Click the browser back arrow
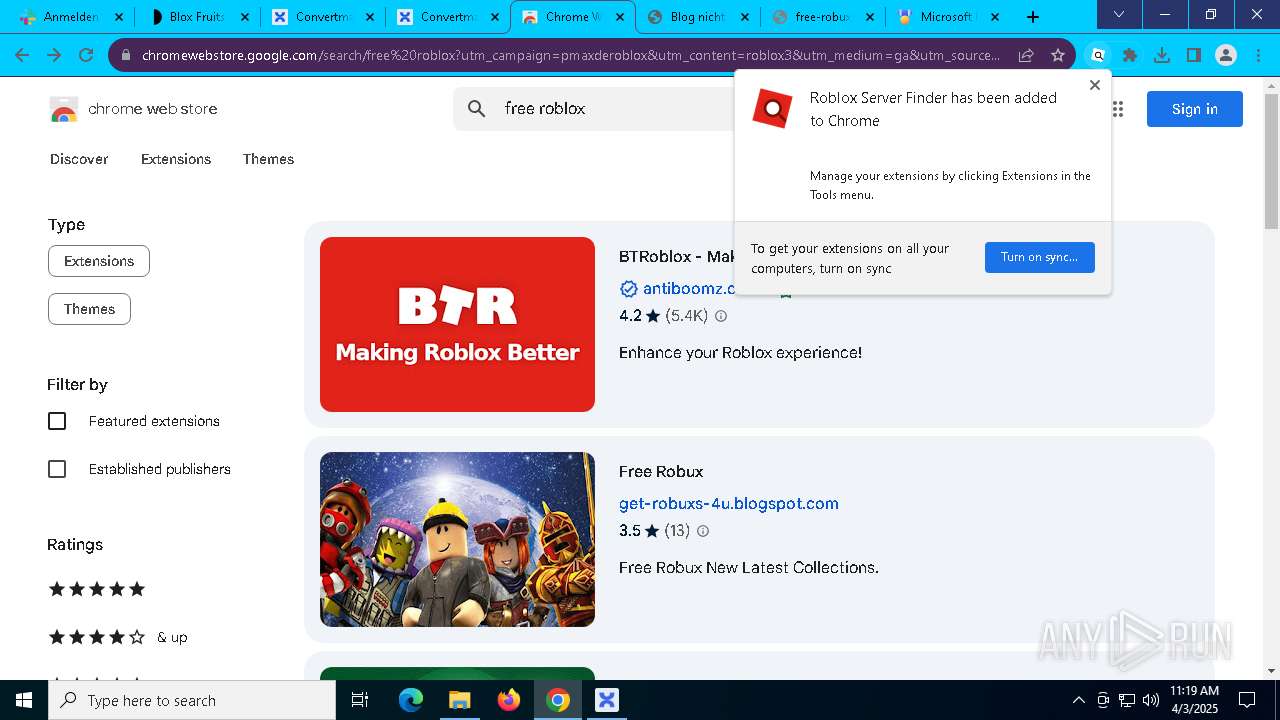Image resolution: width=1280 pixels, height=720 pixels. (x=22, y=55)
